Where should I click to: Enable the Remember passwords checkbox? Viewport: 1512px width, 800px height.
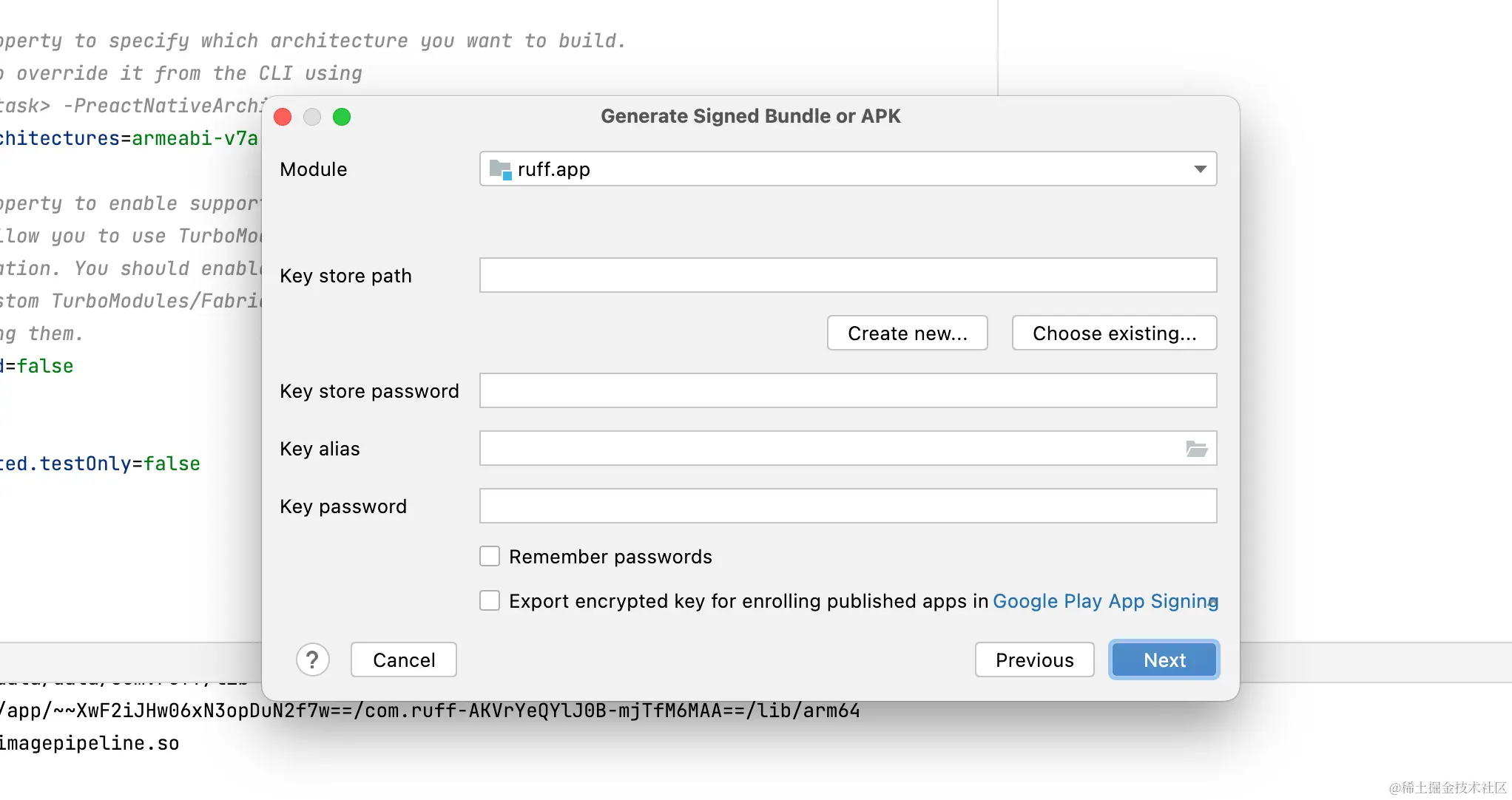(490, 556)
